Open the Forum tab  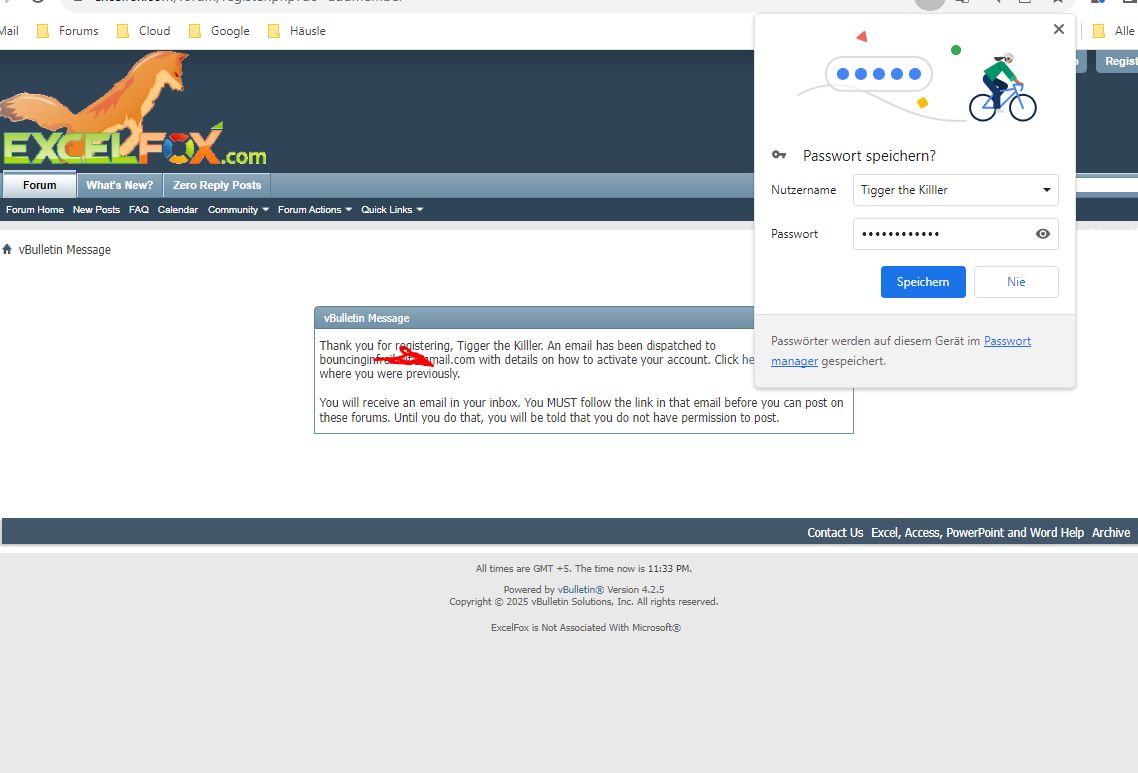click(39, 185)
